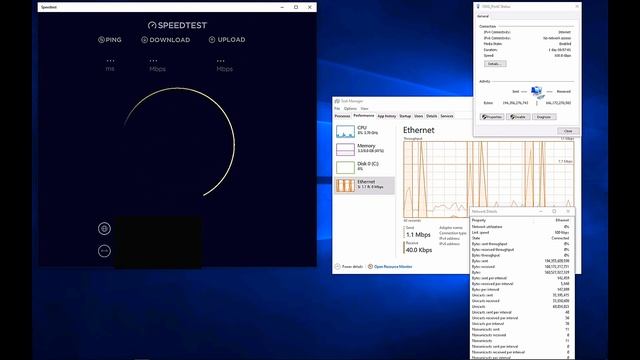Click the globe icon in Speedtest
Image resolution: width=640 pixels, height=360 pixels.
tap(104, 229)
